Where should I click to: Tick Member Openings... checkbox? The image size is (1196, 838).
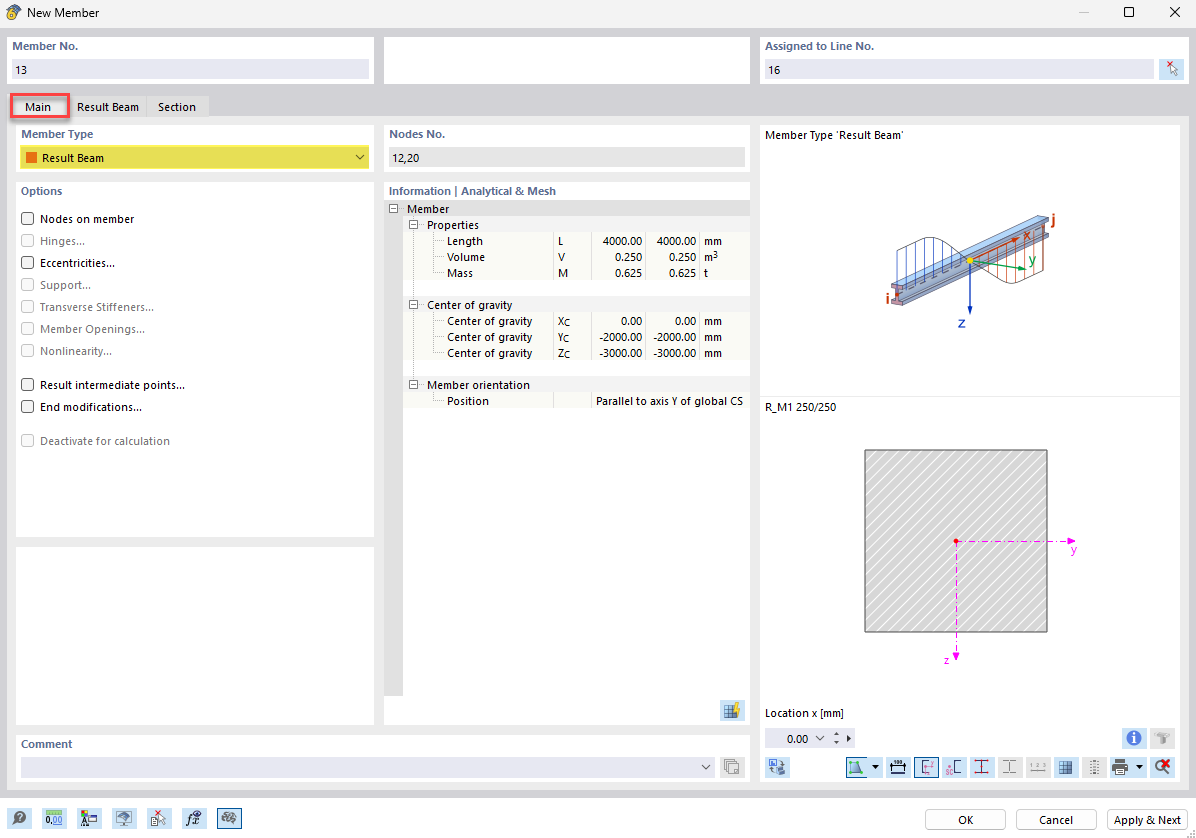pos(27,329)
